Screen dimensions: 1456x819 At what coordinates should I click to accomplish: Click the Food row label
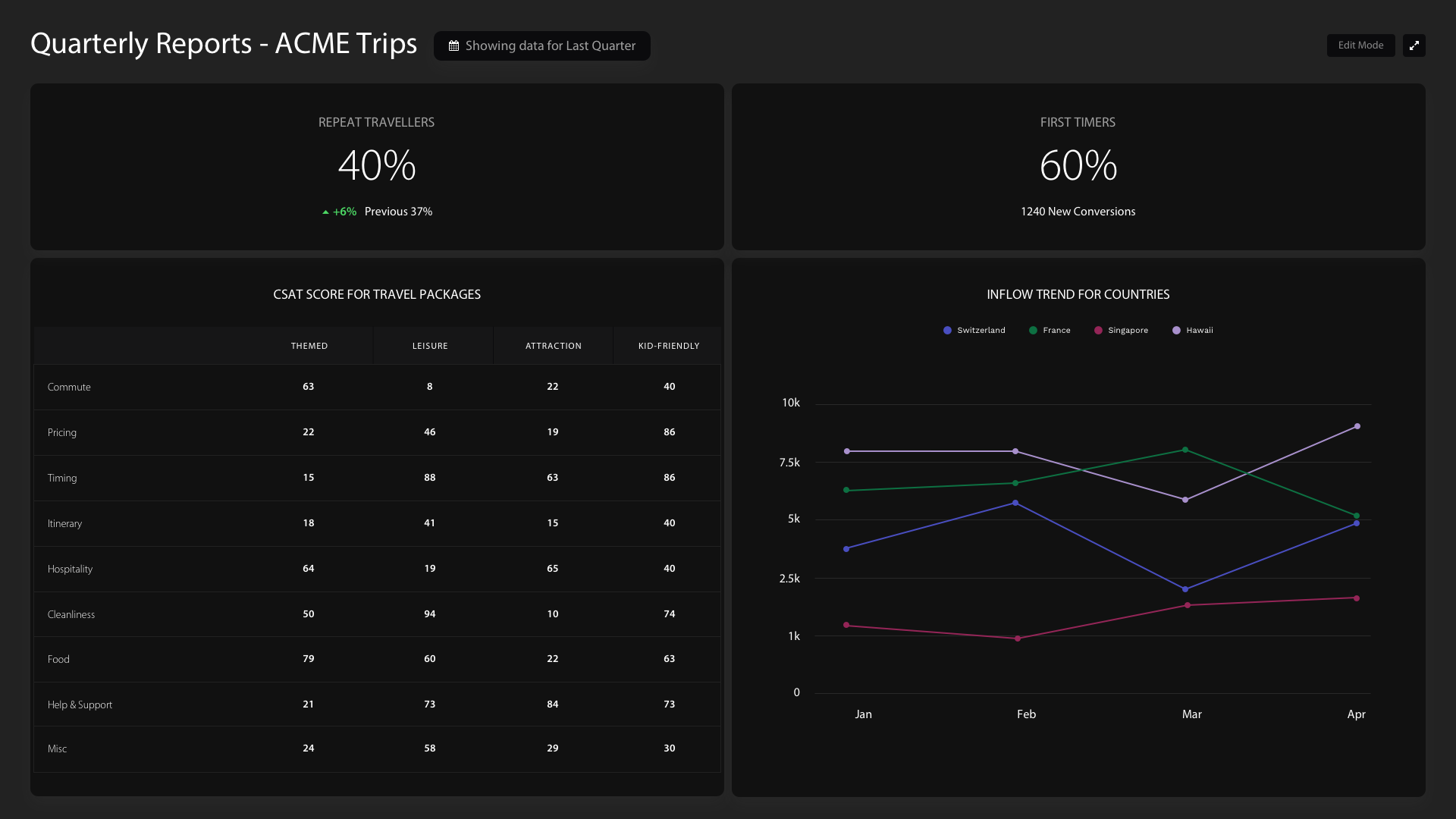pos(58,660)
